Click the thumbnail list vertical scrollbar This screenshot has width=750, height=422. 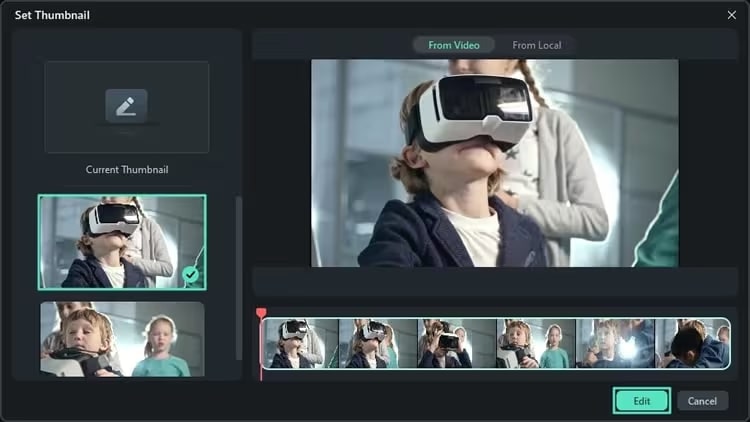239,278
